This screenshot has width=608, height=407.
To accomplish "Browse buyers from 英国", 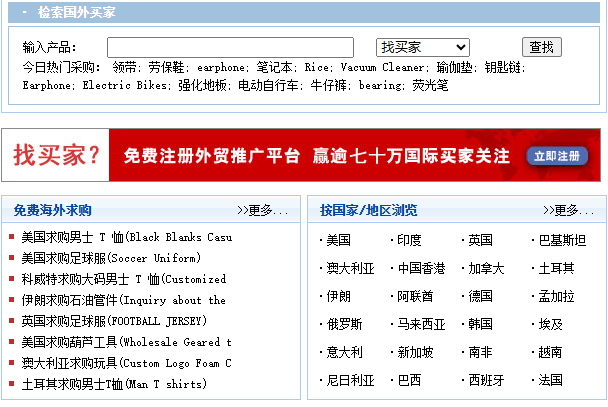I will tap(480, 240).
